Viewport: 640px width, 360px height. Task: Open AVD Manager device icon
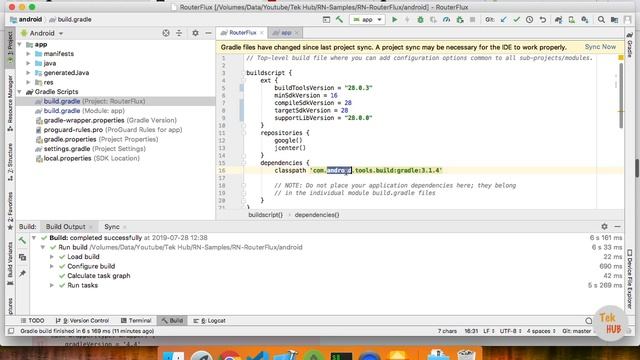(x=572, y=20)
